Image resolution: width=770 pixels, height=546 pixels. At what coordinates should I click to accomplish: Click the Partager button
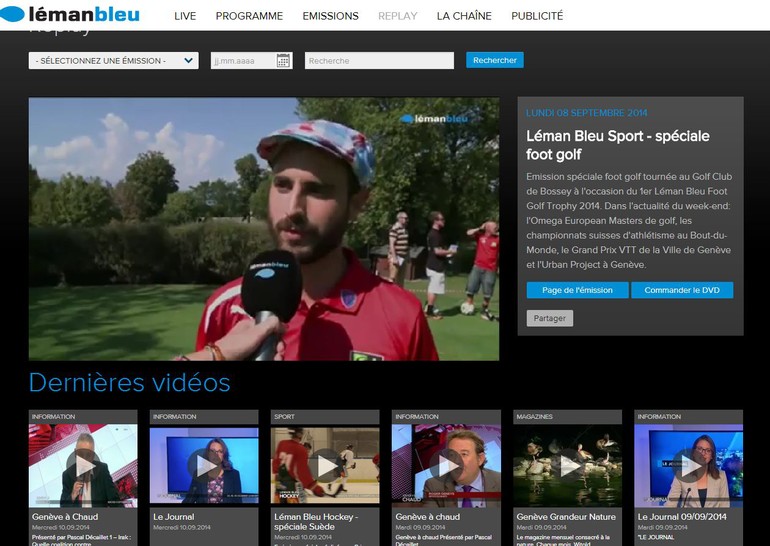pos(550,318)
